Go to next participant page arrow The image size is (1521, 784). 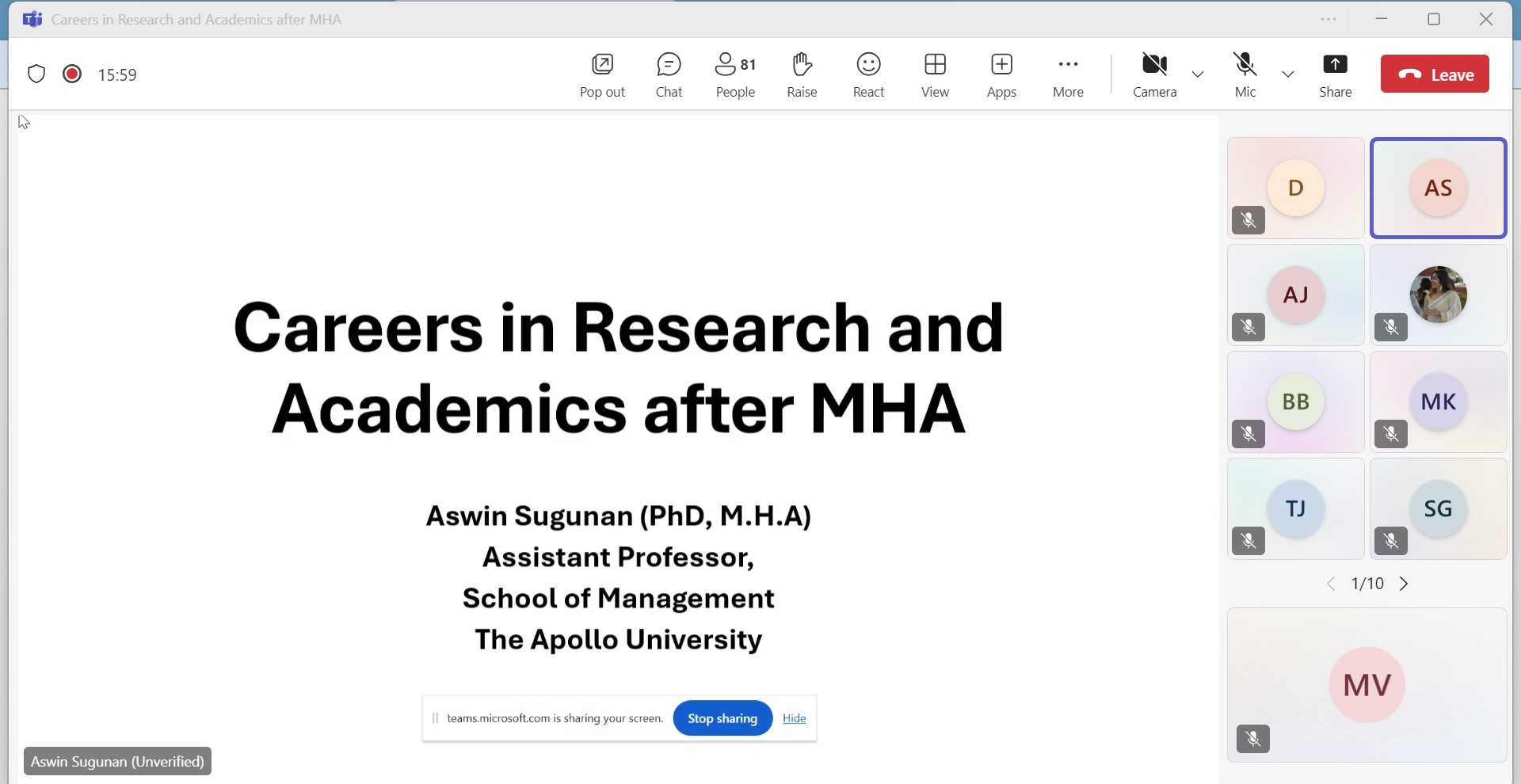click(x=1405, y=584)
